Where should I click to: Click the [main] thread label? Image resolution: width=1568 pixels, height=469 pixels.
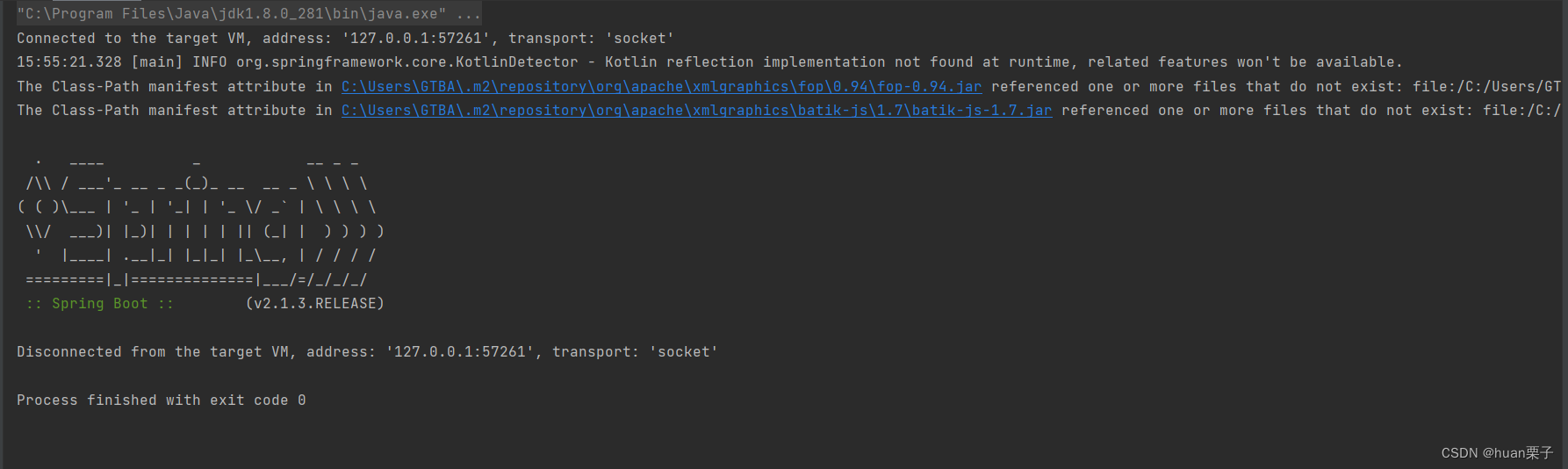pyautogui.click(x=157, y=61)
